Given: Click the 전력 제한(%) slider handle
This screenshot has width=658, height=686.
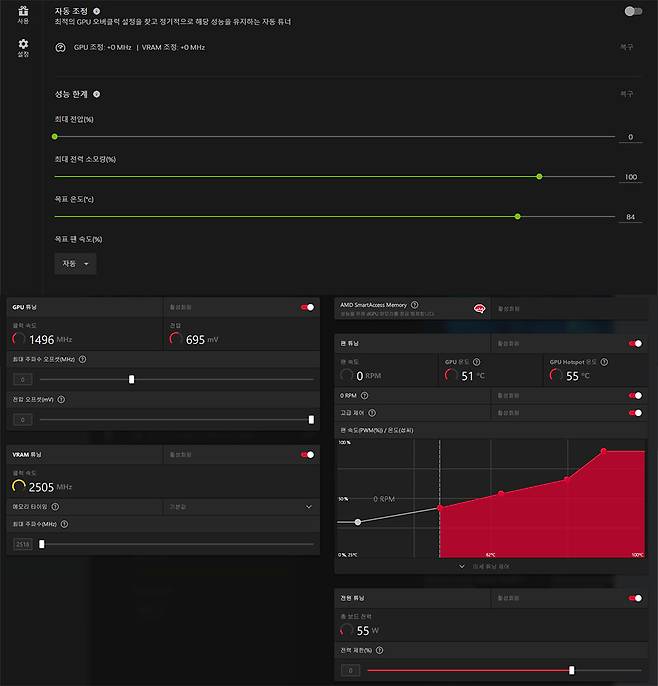Looking at the screenshot, I should point(572,670).
